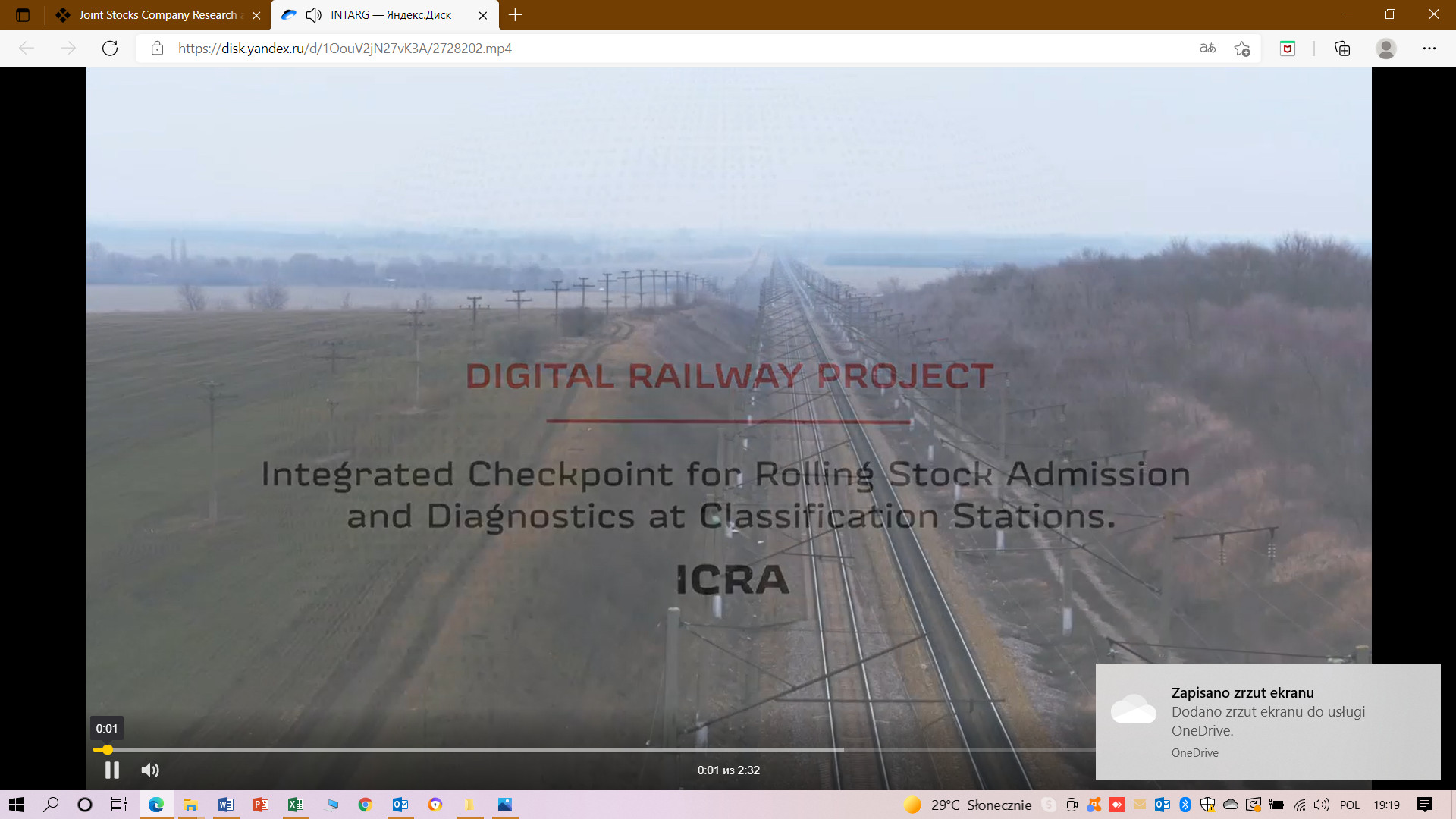The height and width of the screenshot is (819, 1456).
Task: Open system volume control
Action: tap(1322, 805)
